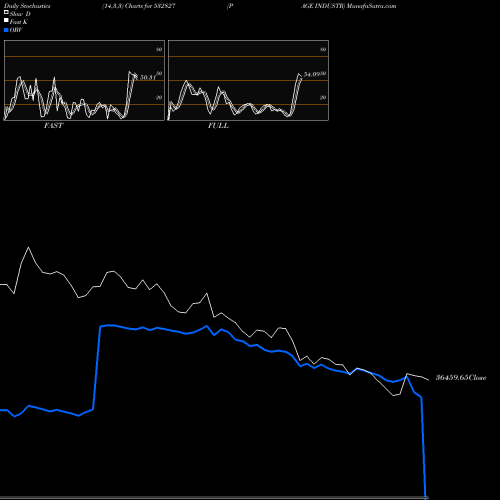Select the 'Slow D' legend label

pyautogui.click(x=20, y=14)
